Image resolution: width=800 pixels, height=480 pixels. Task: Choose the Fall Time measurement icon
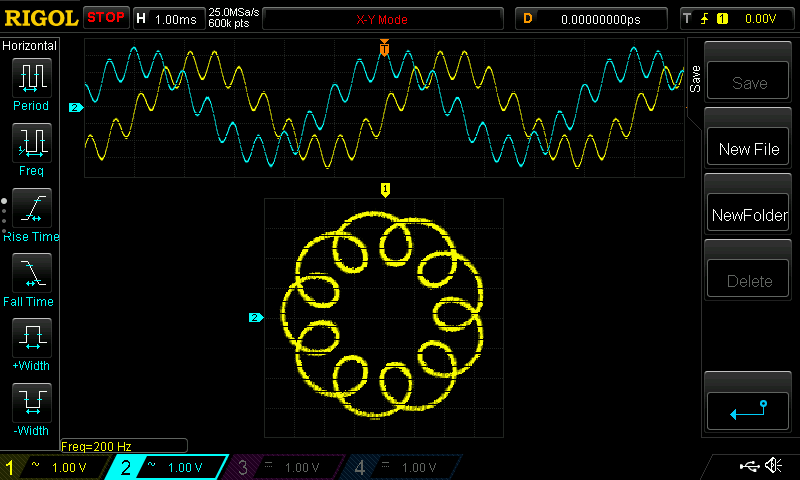coord(31,273)
